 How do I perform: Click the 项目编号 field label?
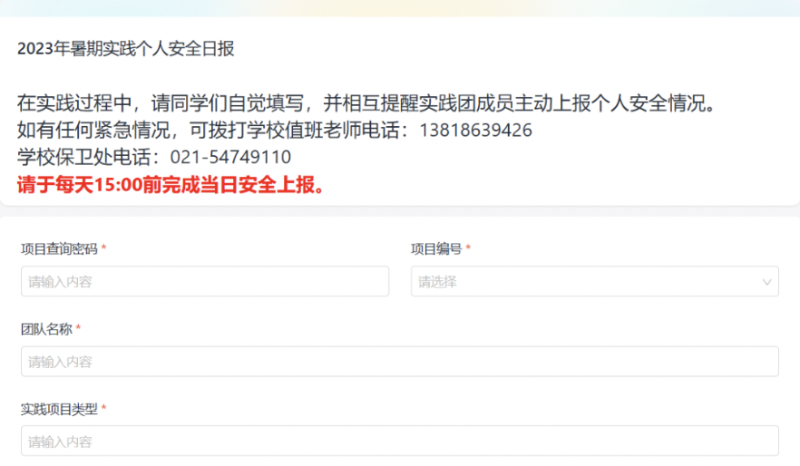pos(437,249)
